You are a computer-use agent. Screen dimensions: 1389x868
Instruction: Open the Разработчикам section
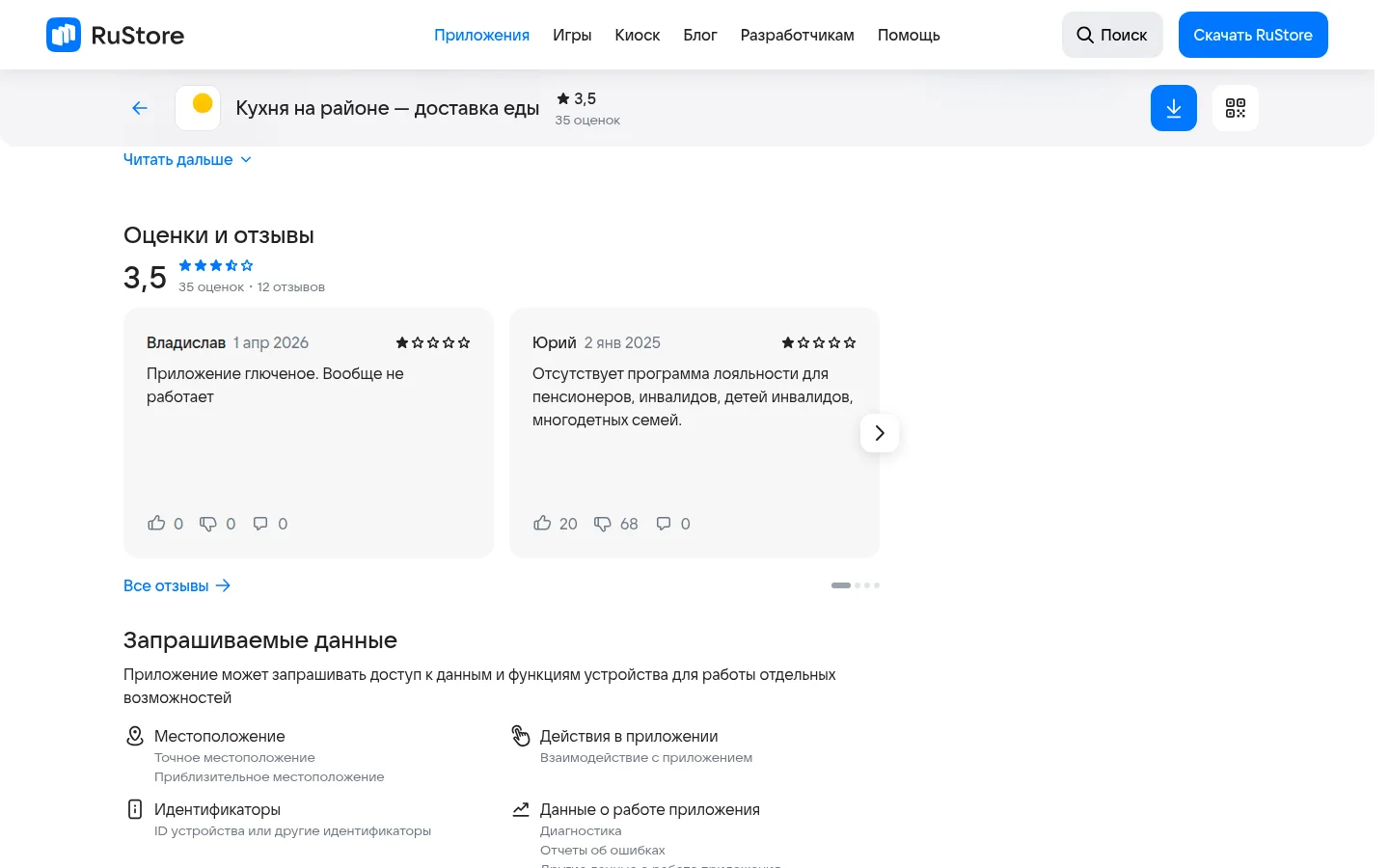[x=798, y=35]
